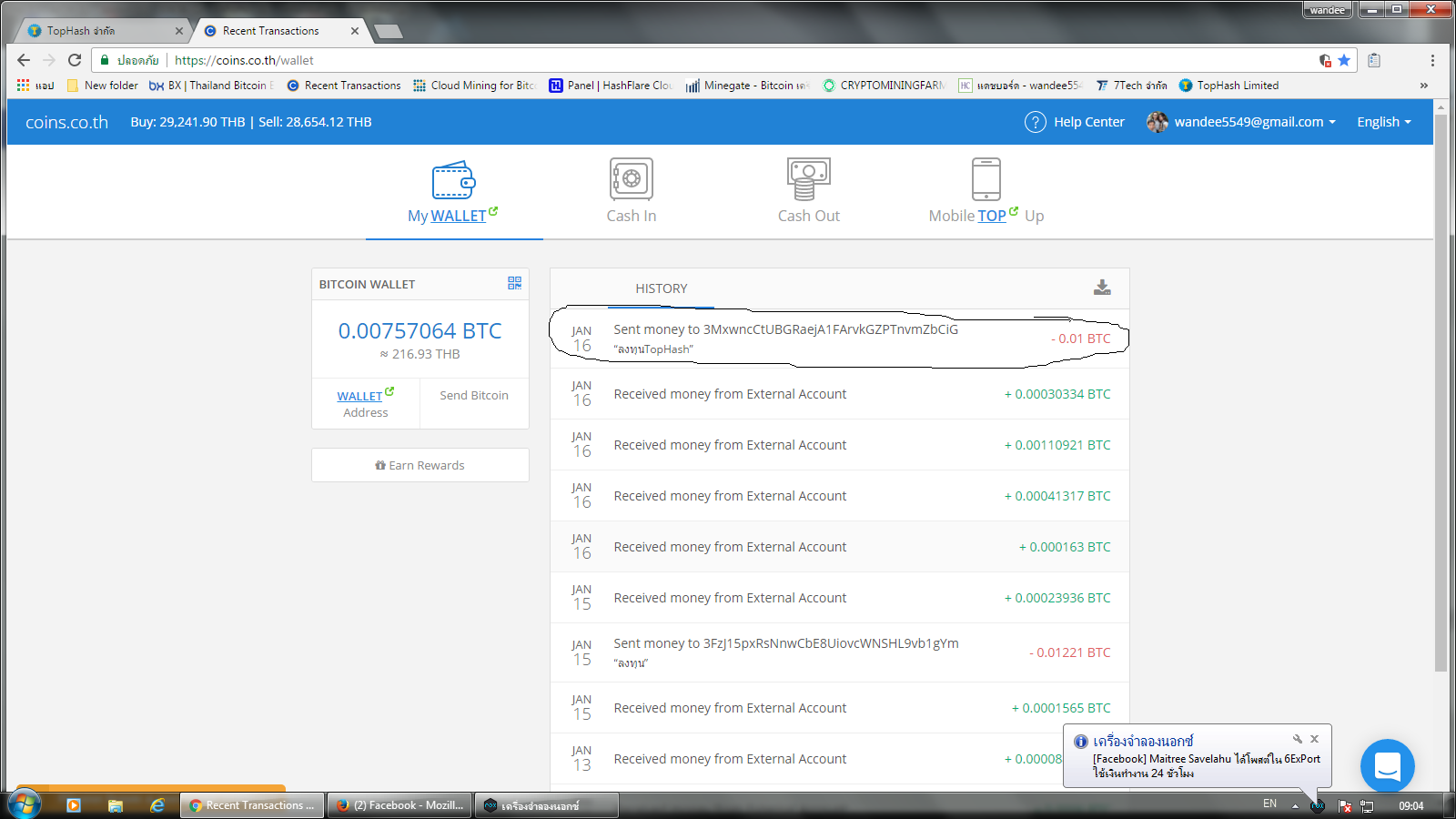This screenshot has height=819, width=1456.
Task: Open the Cash In safe icon
Action: tap(632, 178)
